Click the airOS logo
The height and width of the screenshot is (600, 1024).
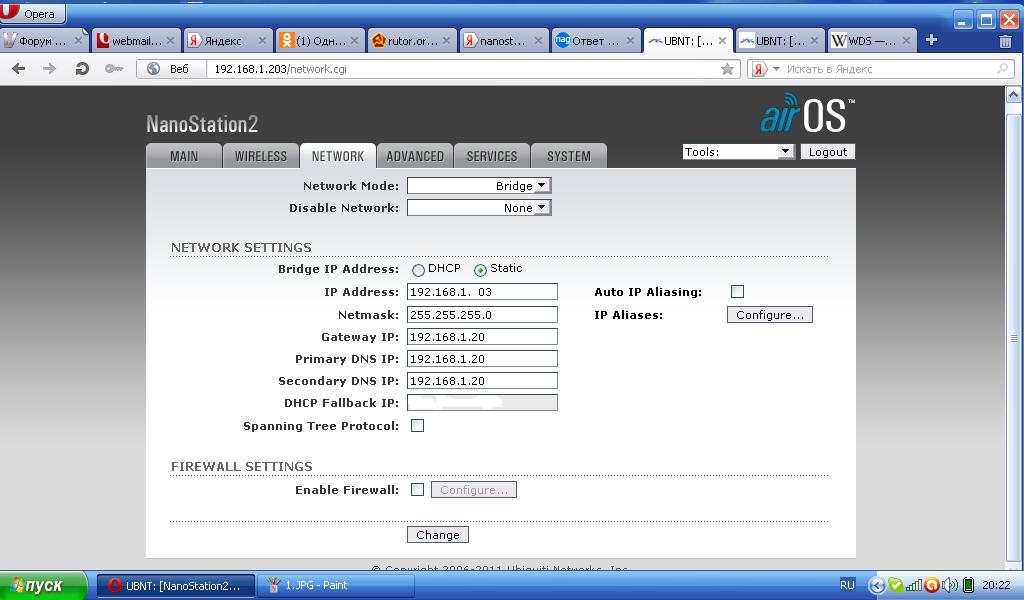tap(808, 113)
